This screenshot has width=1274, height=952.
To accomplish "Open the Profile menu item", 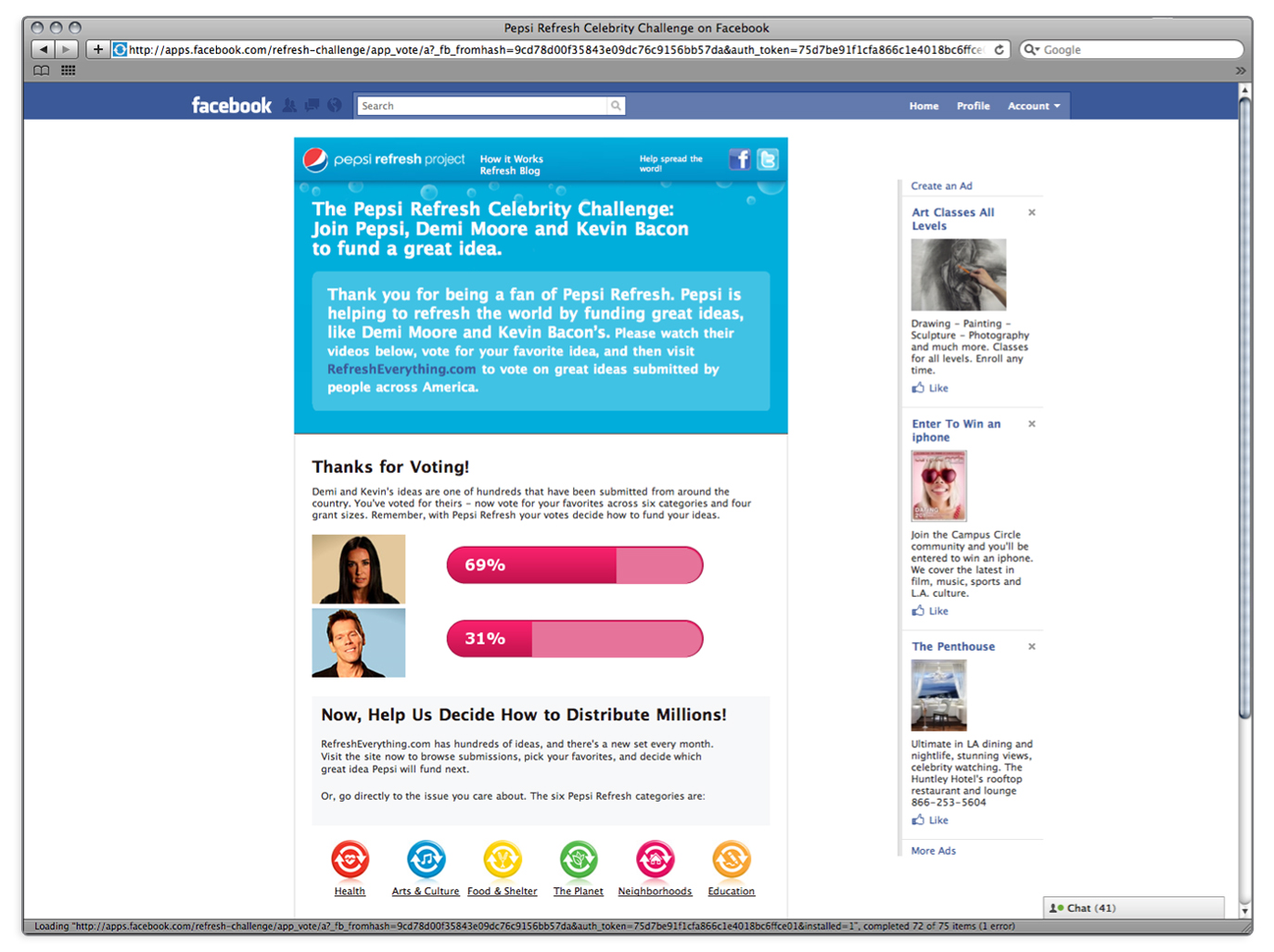I will (973, 106).
